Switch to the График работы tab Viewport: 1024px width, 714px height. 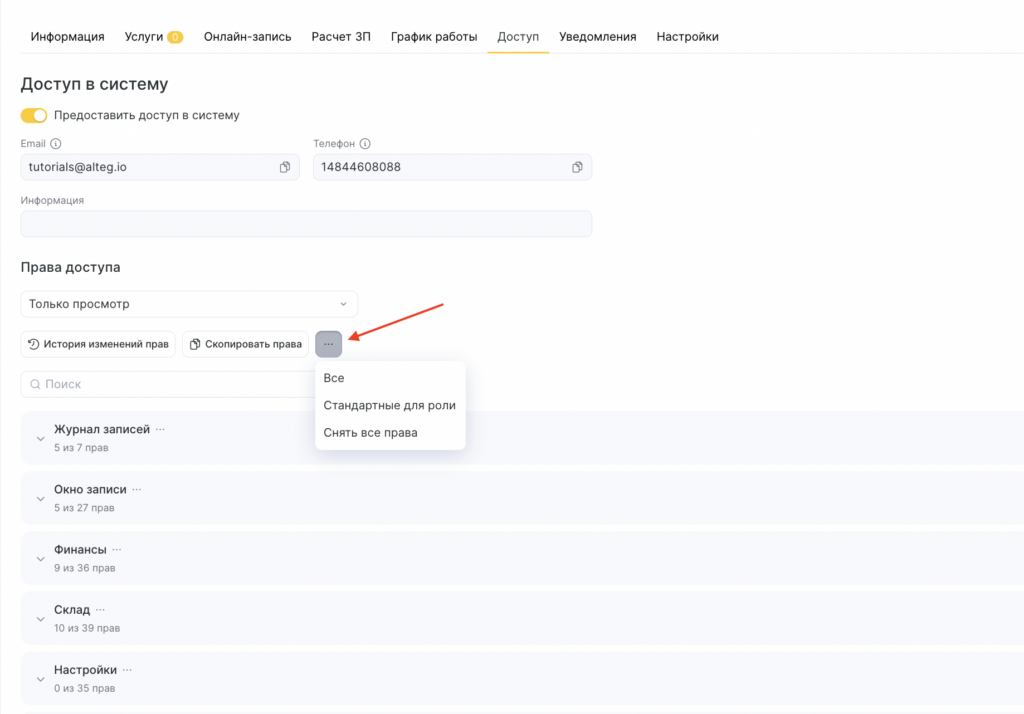[x=434, y=37]
